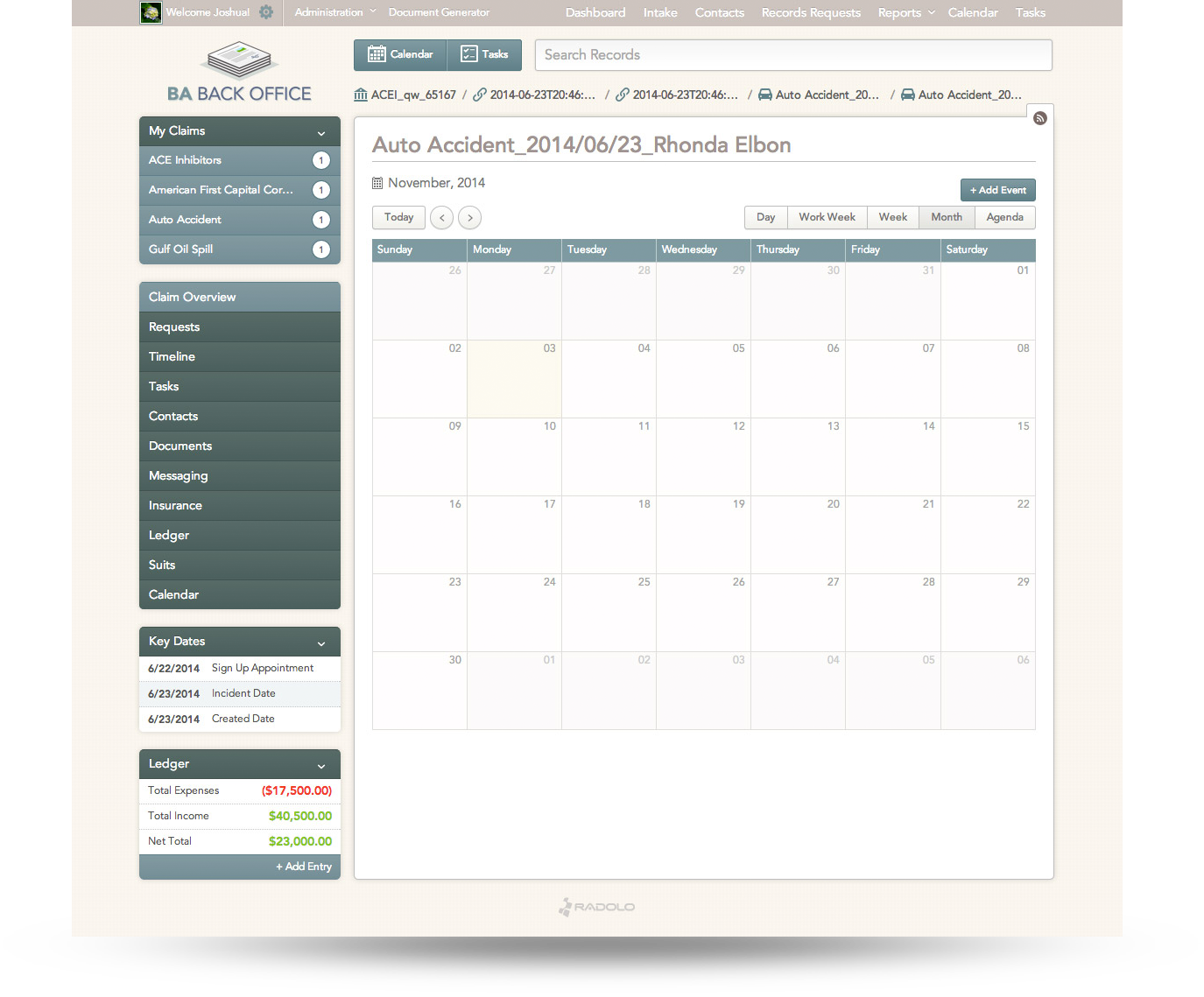Image resolution: width=1204 pixels, height=997 pixels.
Task: Click Add Entry in the Ledger panel
Action: point(304,867)
